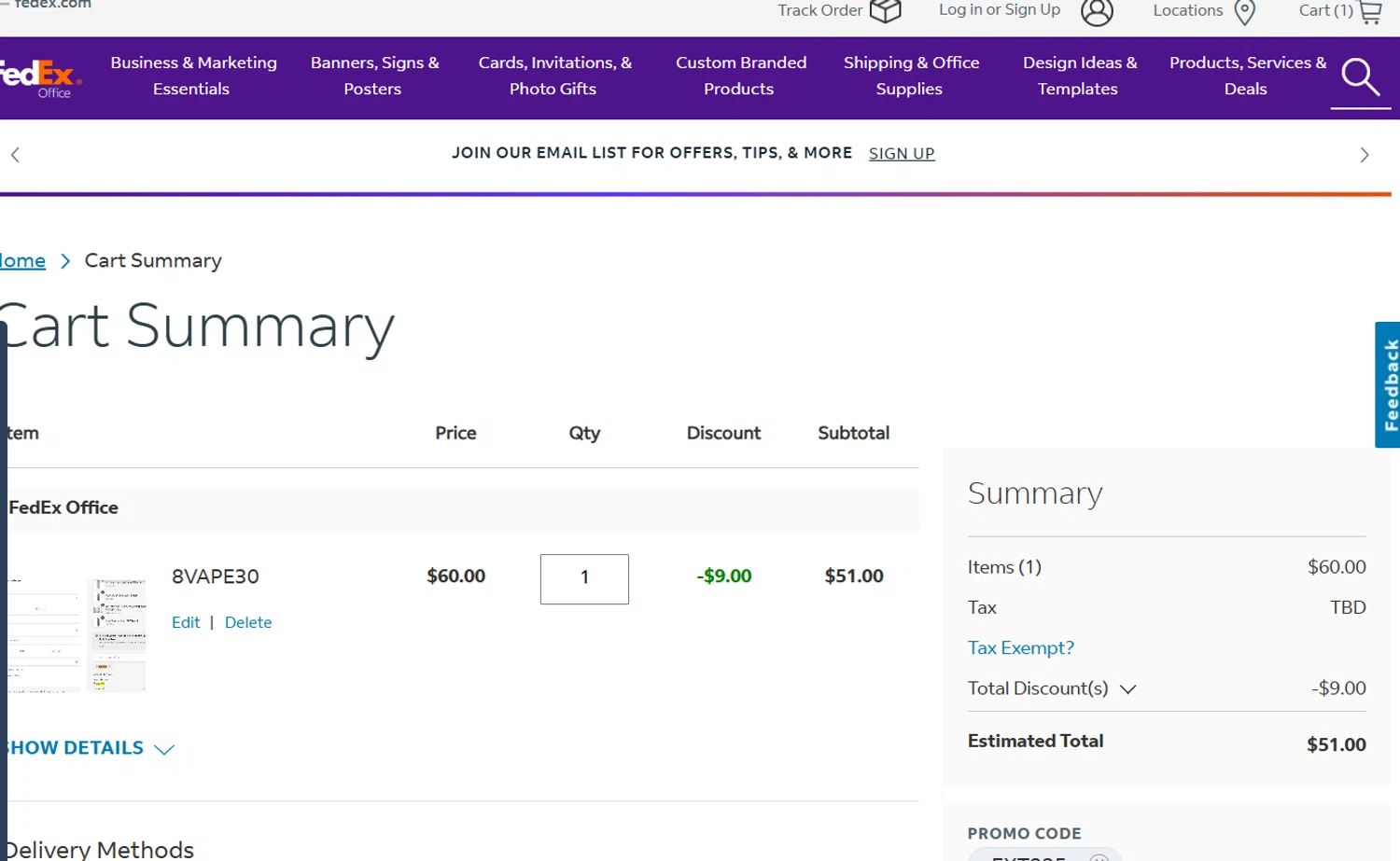The image size is (1400, 861).
Task: Open Banners, Signs & Posters menu
Action: tap(374, 76)
